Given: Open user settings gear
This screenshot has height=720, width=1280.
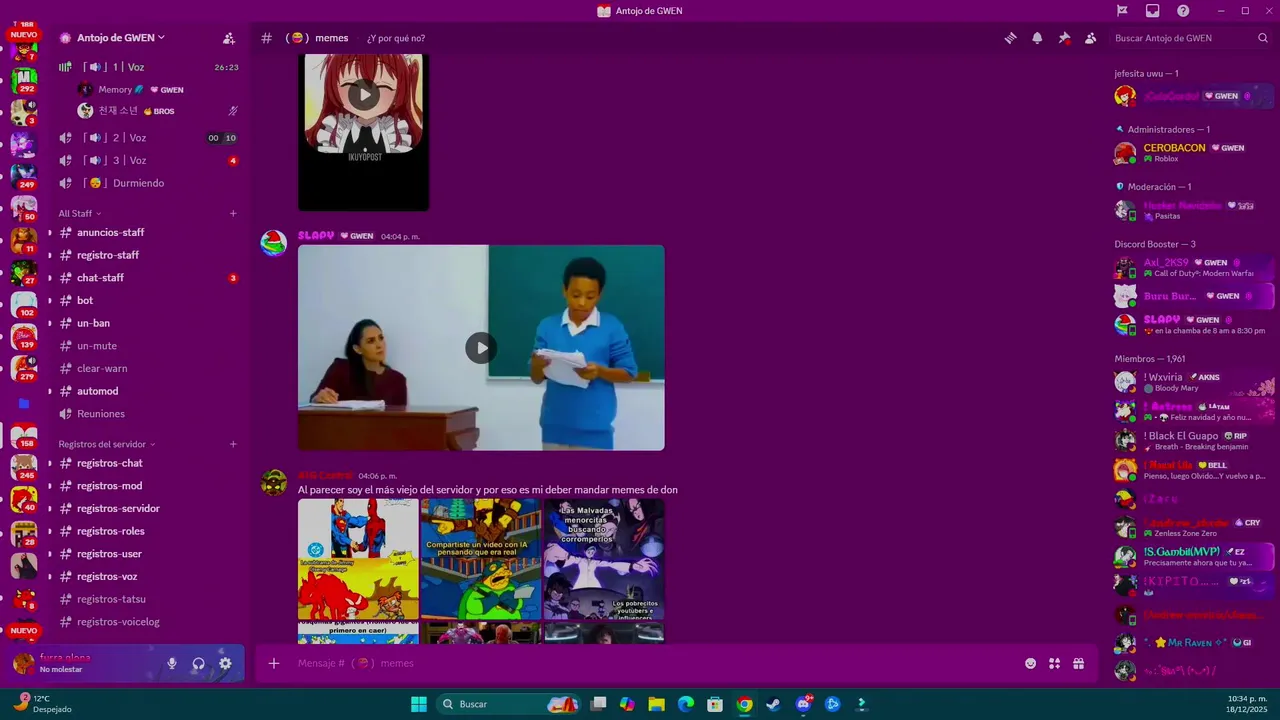Looking at the screenshot, I should coord(225,663).
